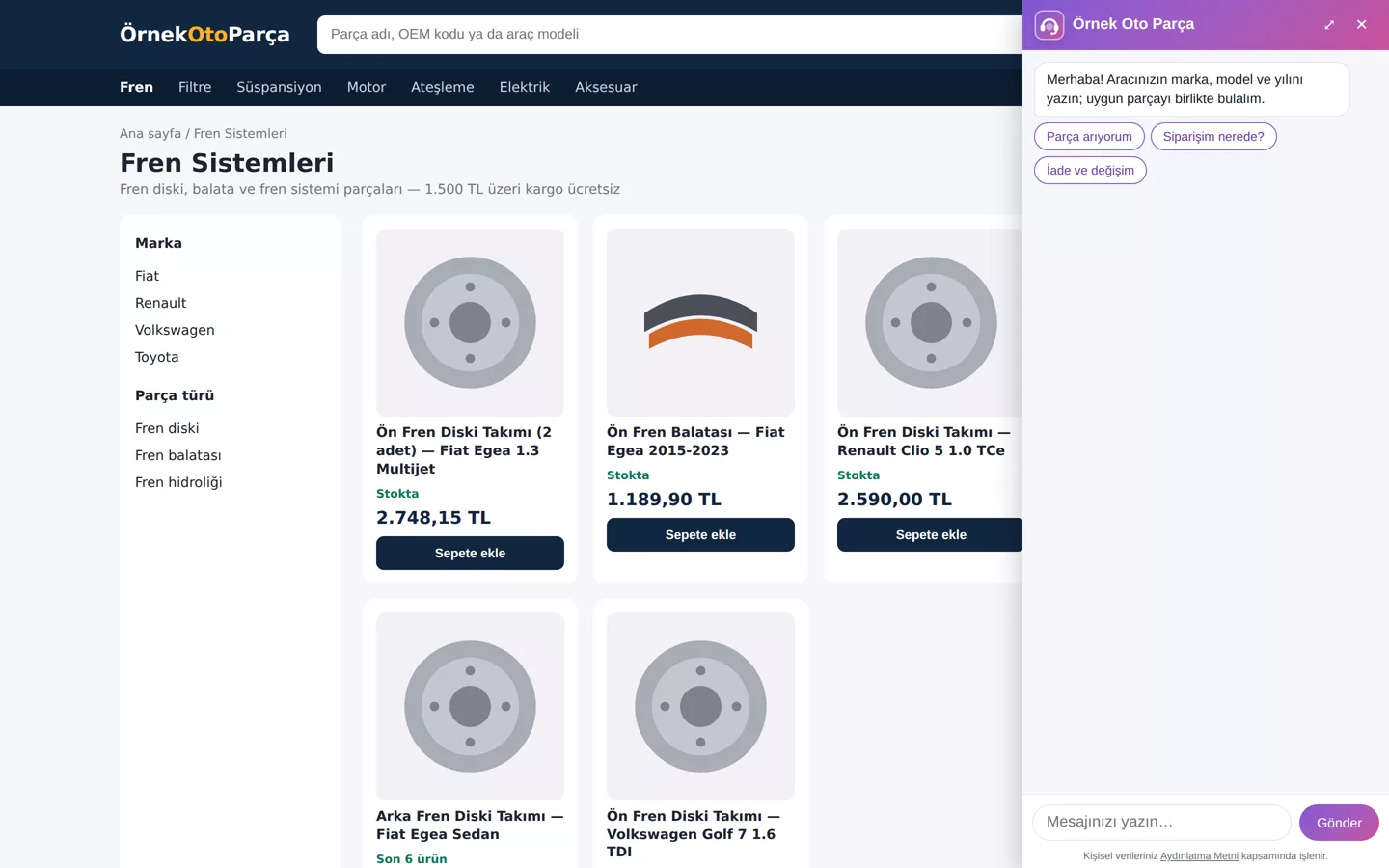This screenshot has width=1389, height=868.
Task: Filter by Fren balatası part type
Action: coord(177,455)
